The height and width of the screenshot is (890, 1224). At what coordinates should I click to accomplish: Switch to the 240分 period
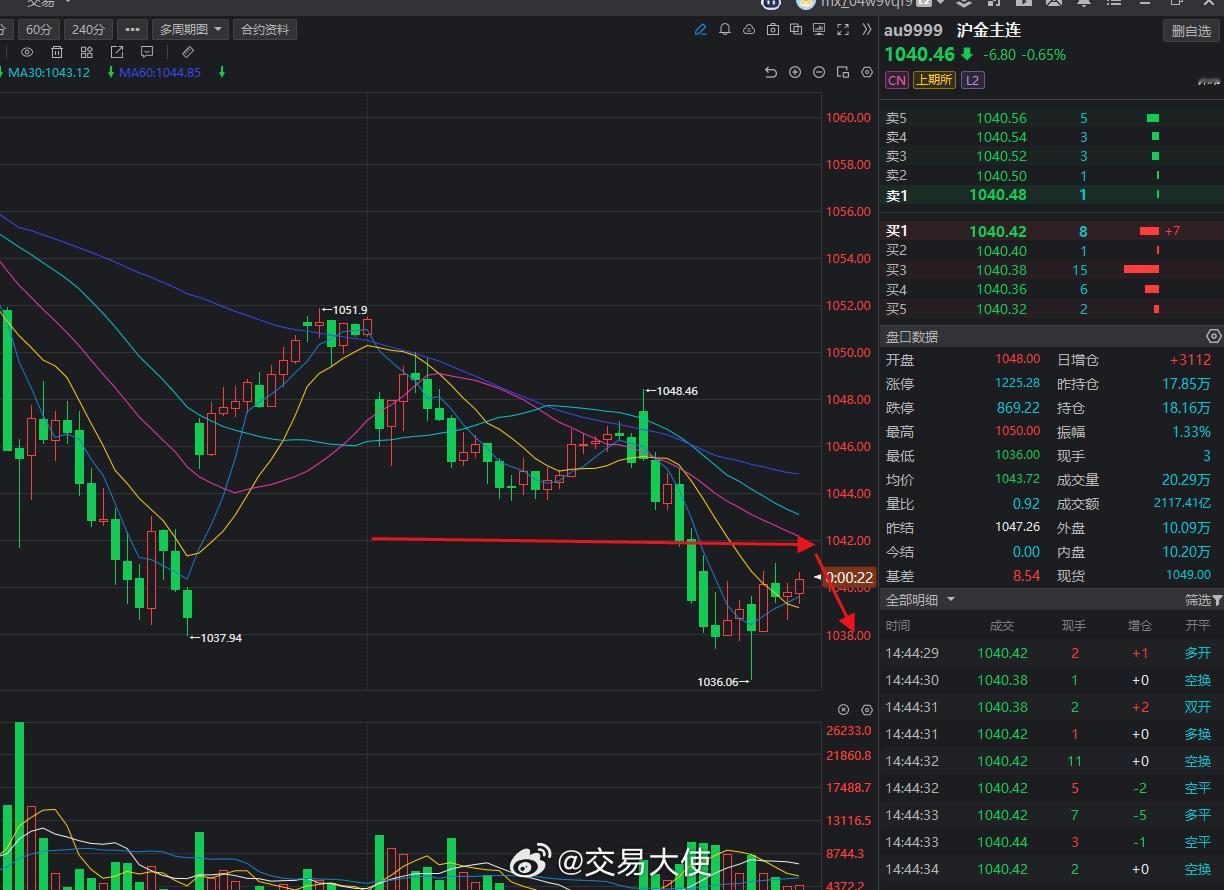pyautogui.click(x=88, y=30)
